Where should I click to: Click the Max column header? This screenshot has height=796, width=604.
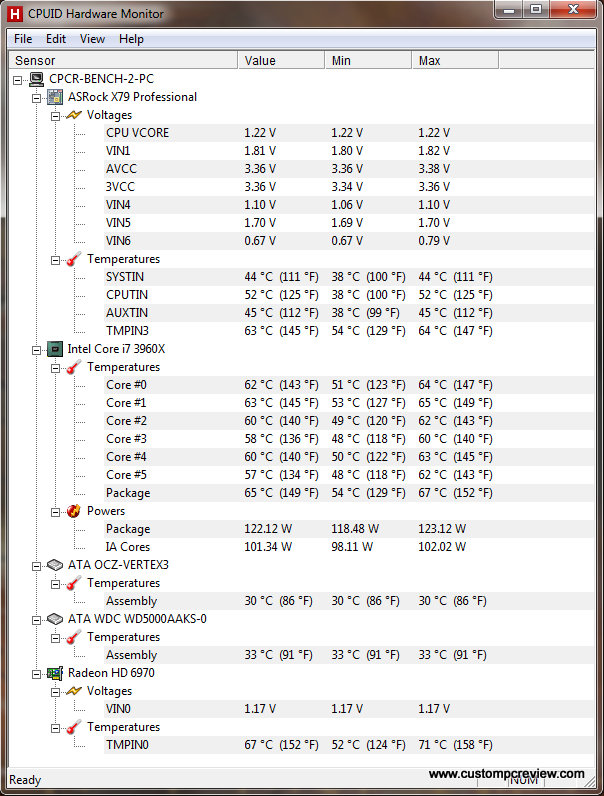click(x=455, y=60)
